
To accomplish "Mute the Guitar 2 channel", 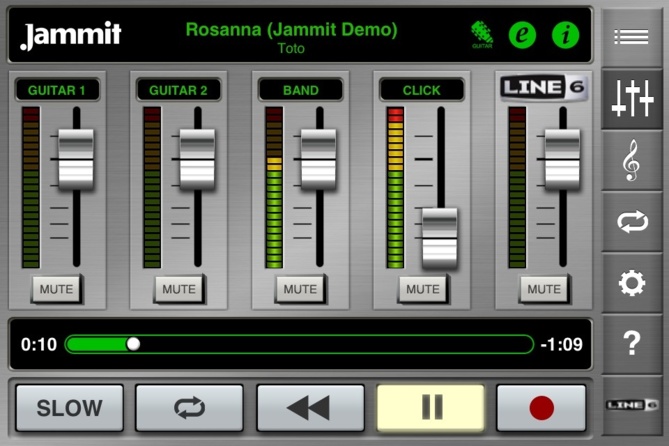I will 179,289.
